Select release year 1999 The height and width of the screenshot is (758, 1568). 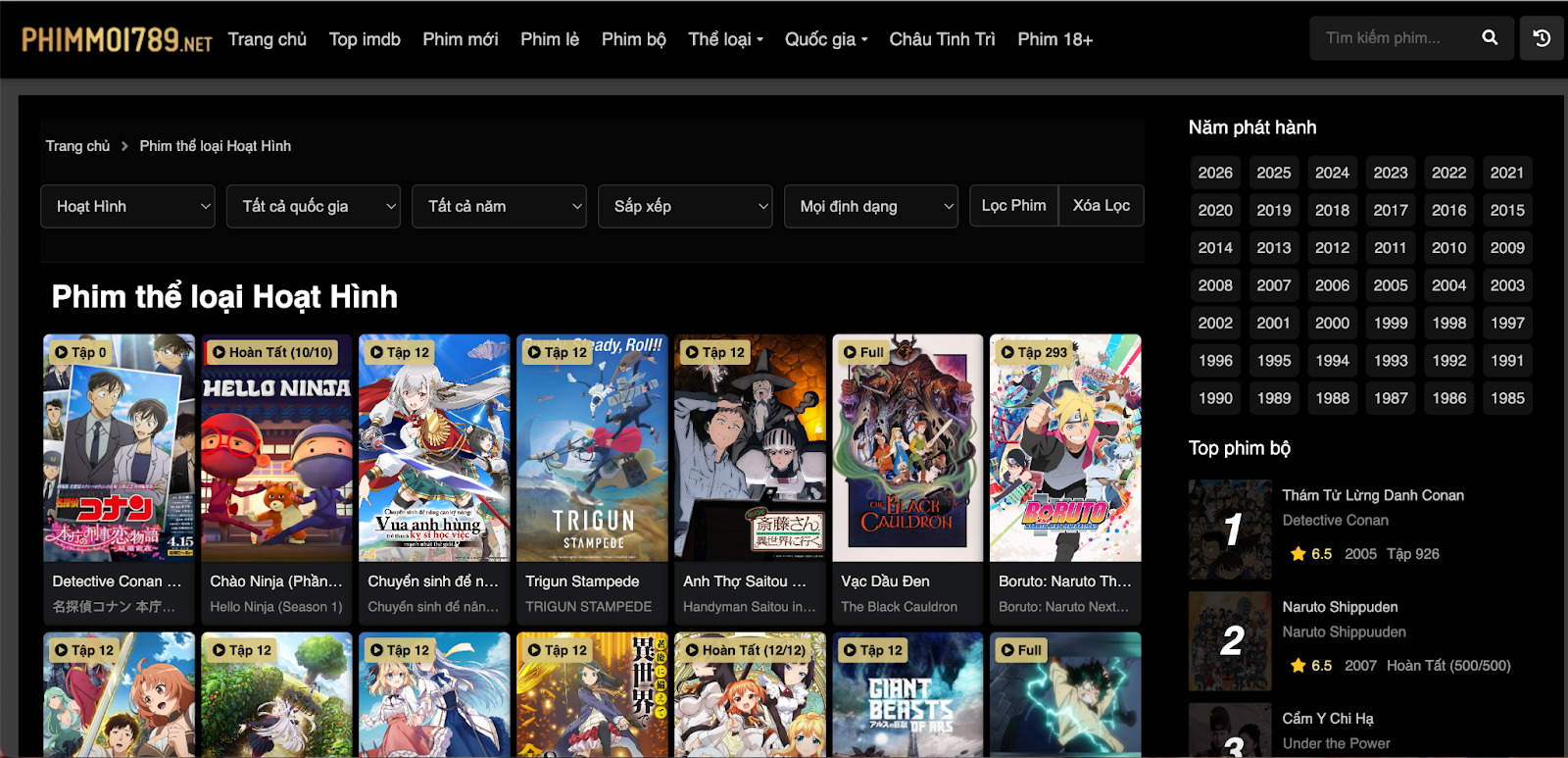1391,323
